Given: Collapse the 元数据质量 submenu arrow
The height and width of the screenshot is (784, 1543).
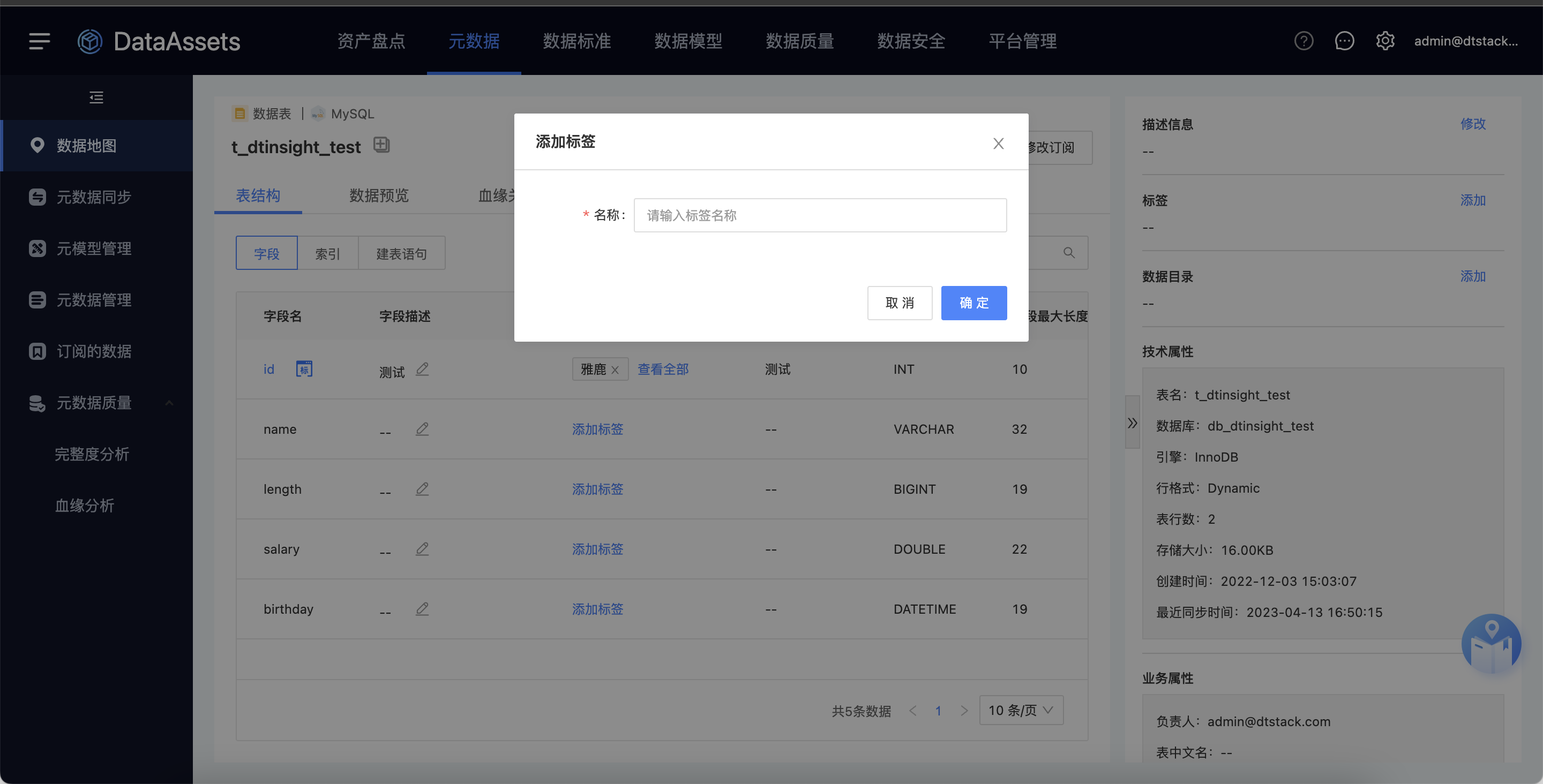Looking at the screenshot, I should pyautogui.click(x=169, y=403).
